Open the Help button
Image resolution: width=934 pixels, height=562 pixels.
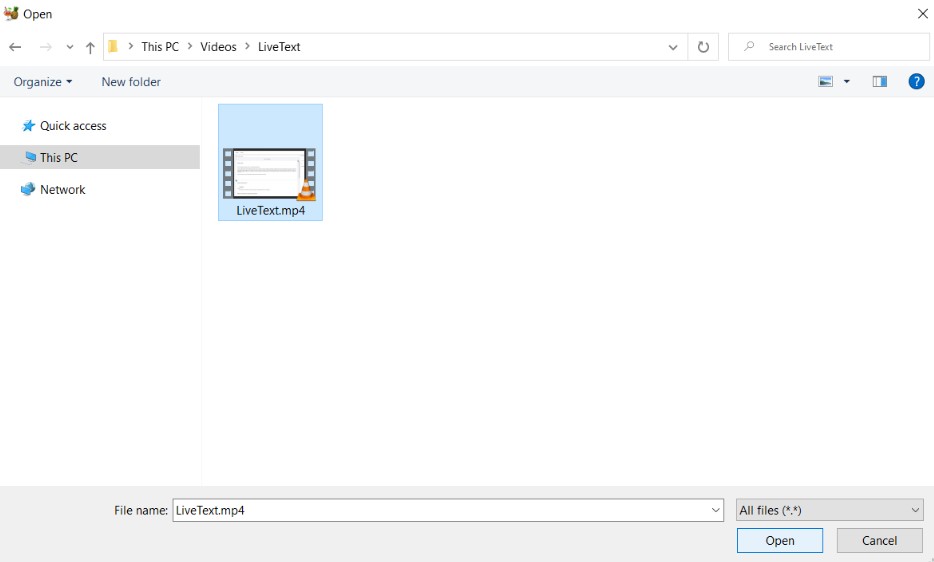click(x=916, y=82)
